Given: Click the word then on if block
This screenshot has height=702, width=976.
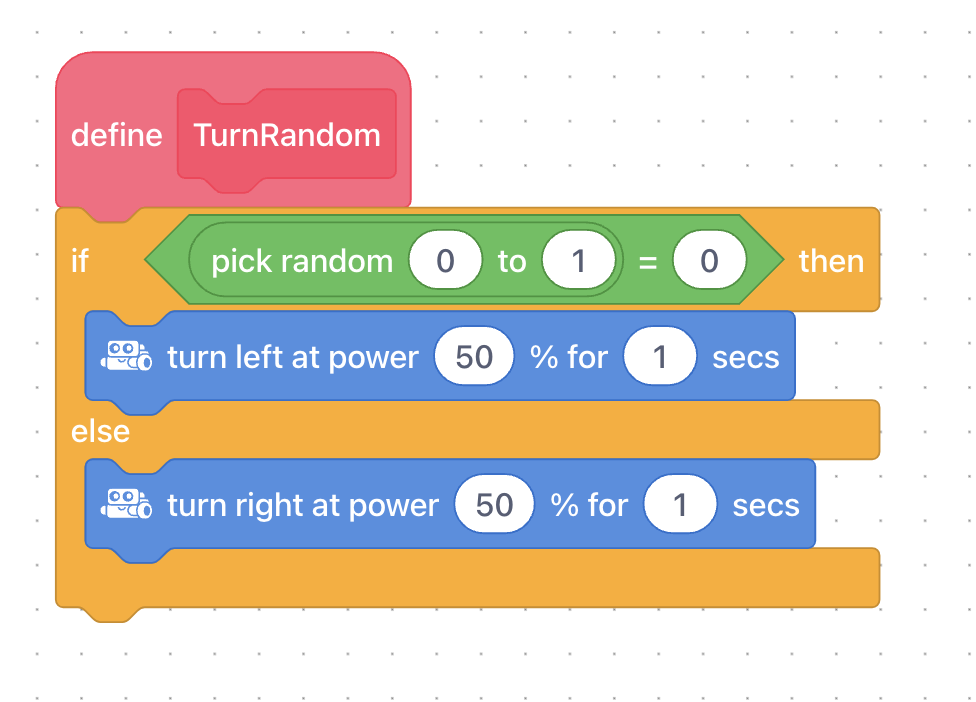Looking at the screenshot, I should pyautogui.click(x=831, y=261).
